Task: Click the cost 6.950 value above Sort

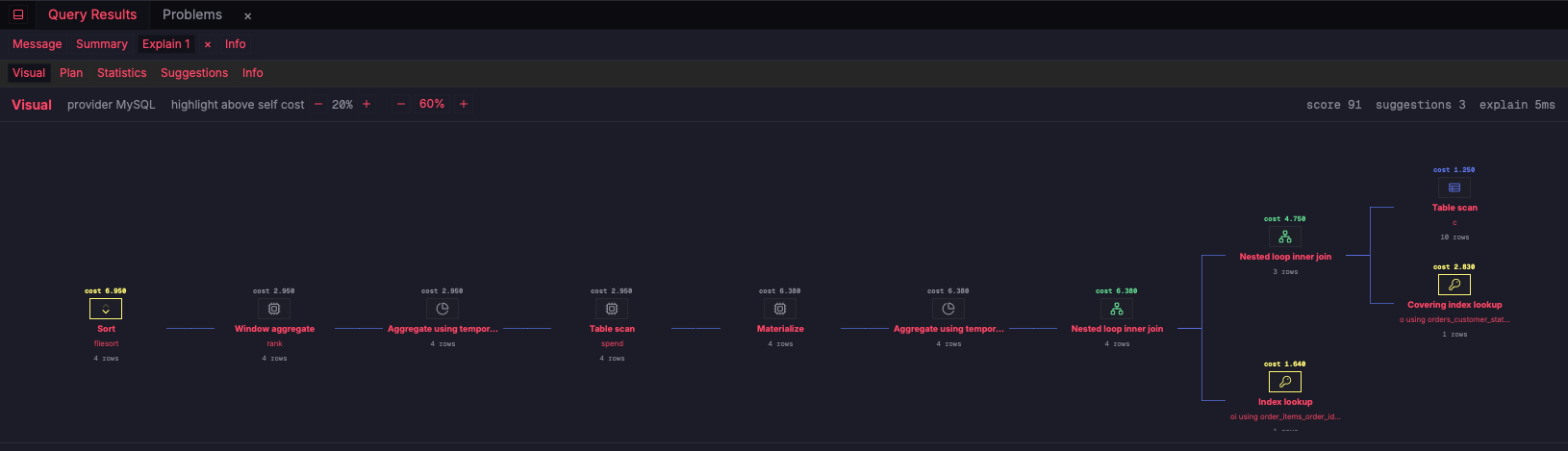Action: 106,290
